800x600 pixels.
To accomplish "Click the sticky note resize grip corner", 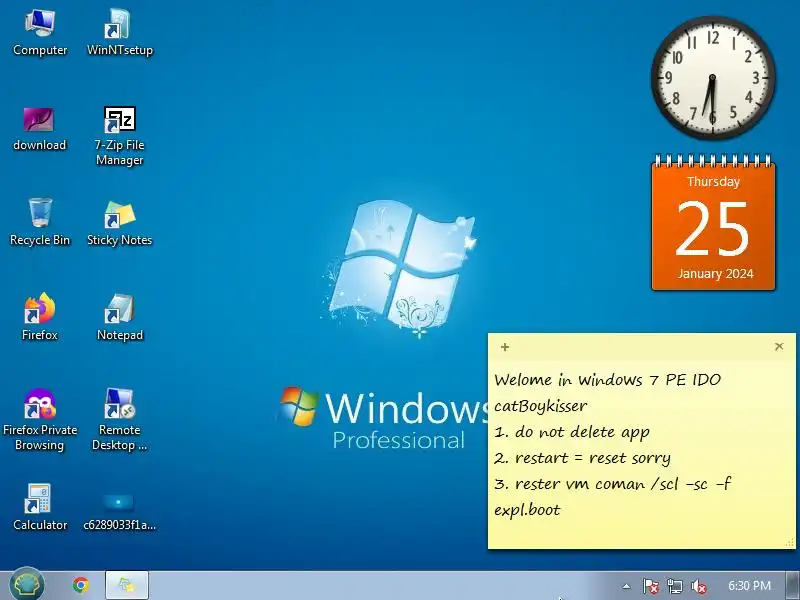I will pyautogui.click(x=791, y=544).
